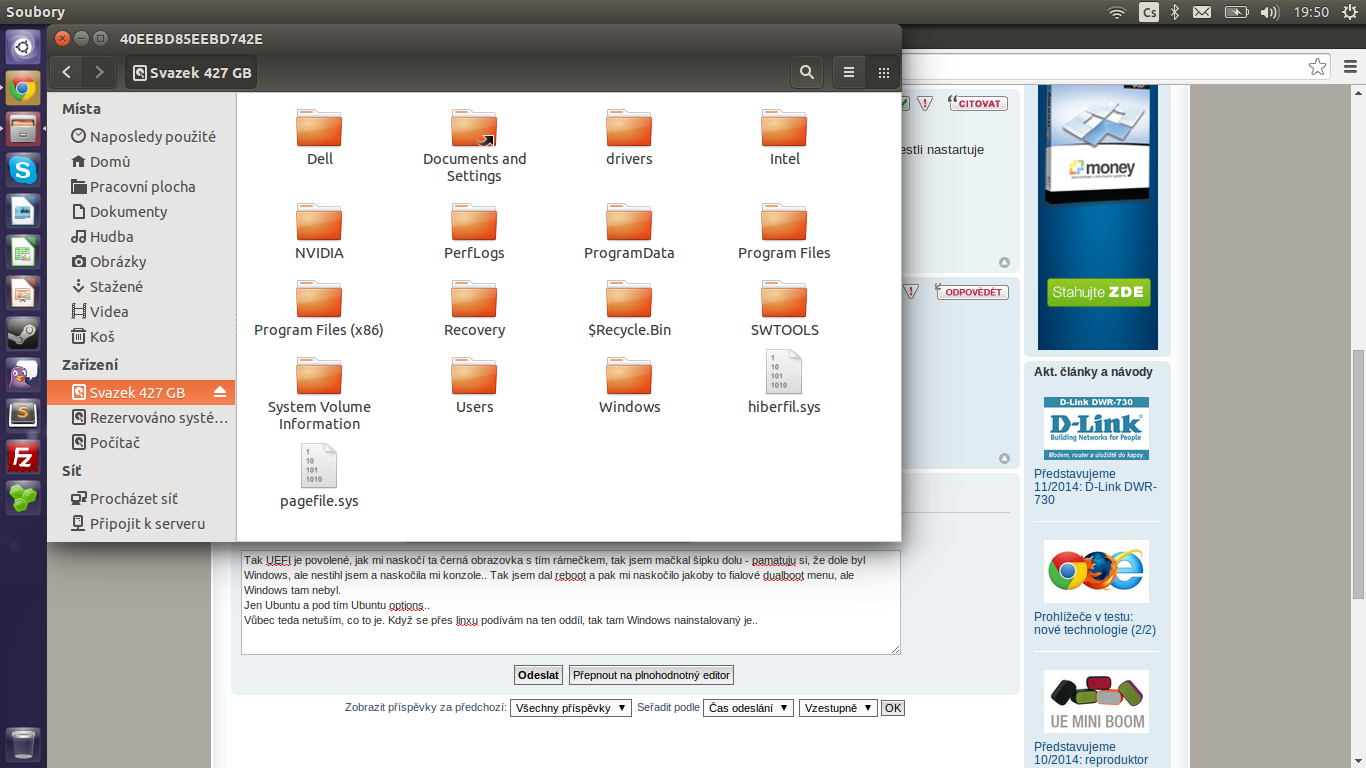1366x768 pixels.
Task: Go forward in Files navigation
Action: [99, 72]
